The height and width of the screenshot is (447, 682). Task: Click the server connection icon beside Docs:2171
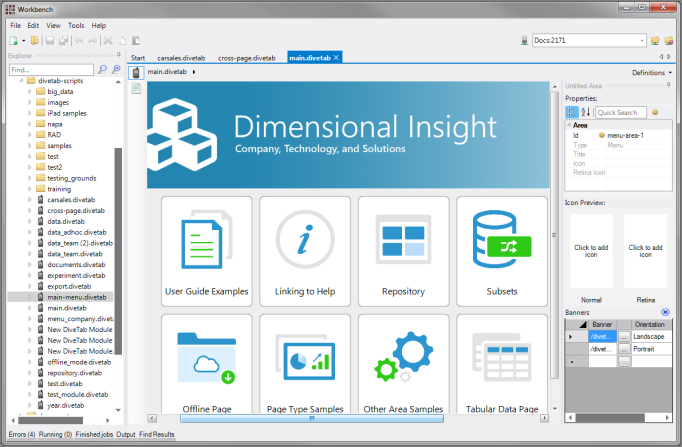524,40
